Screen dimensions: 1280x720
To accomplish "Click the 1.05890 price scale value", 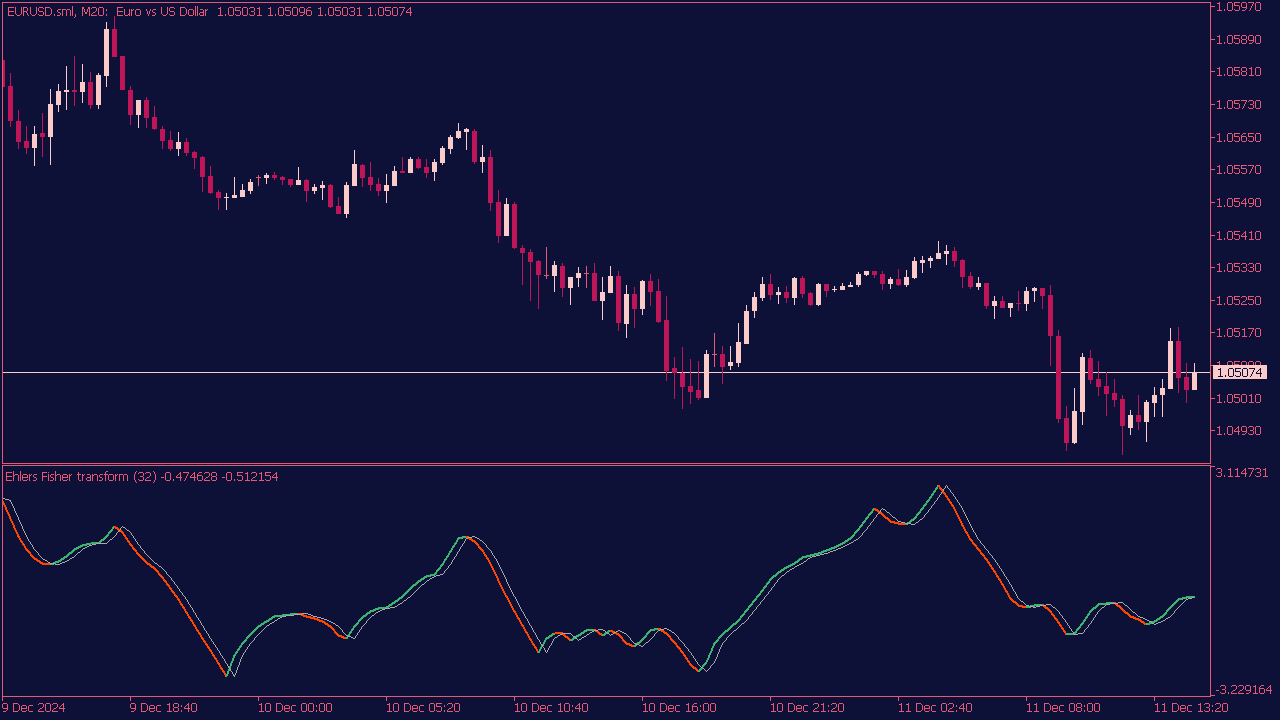I will (x=1239, y=40).
